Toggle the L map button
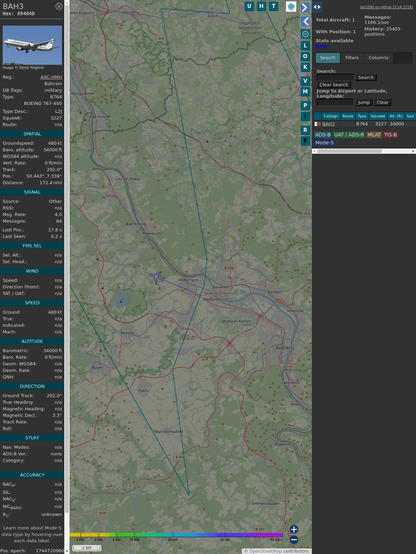This screenshot has height=554, width=416. point(305,46)
